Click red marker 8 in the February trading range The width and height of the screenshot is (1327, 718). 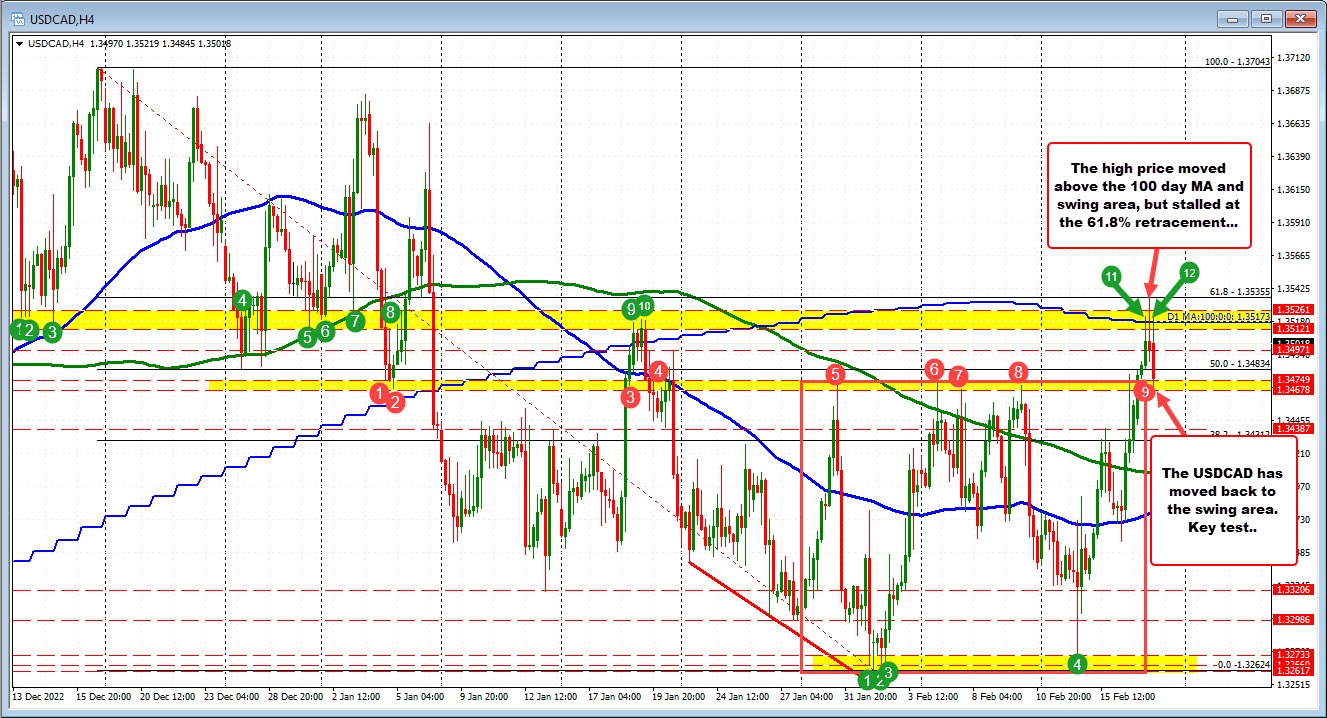point(1018,373)
